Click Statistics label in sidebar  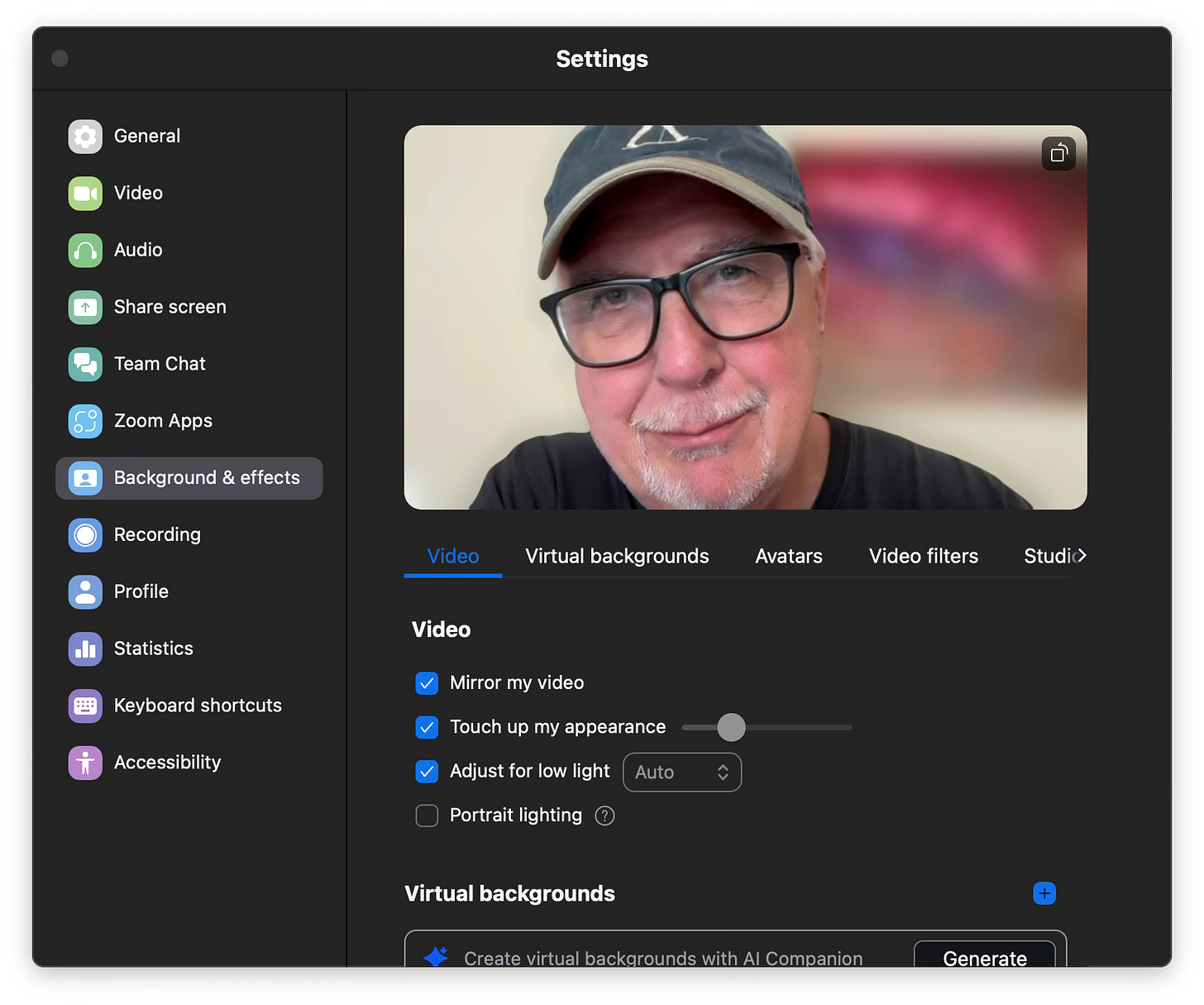[154, 648]
